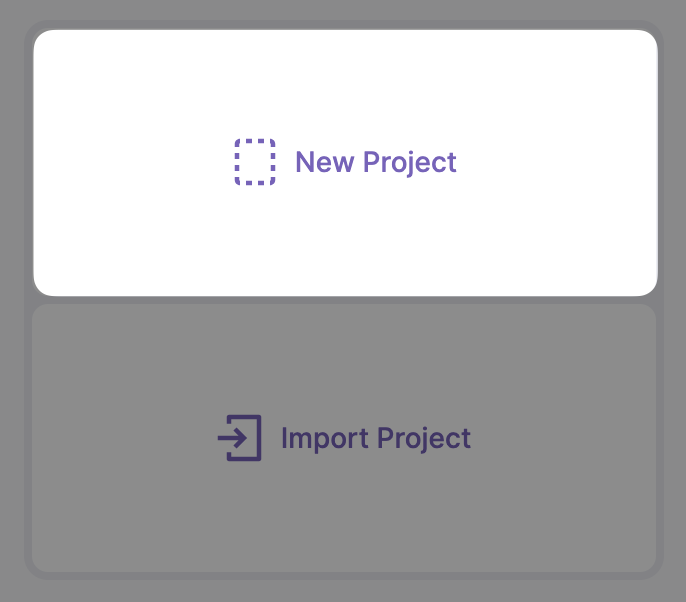Click the Import Project text label
686x602 pixels.
376,438
